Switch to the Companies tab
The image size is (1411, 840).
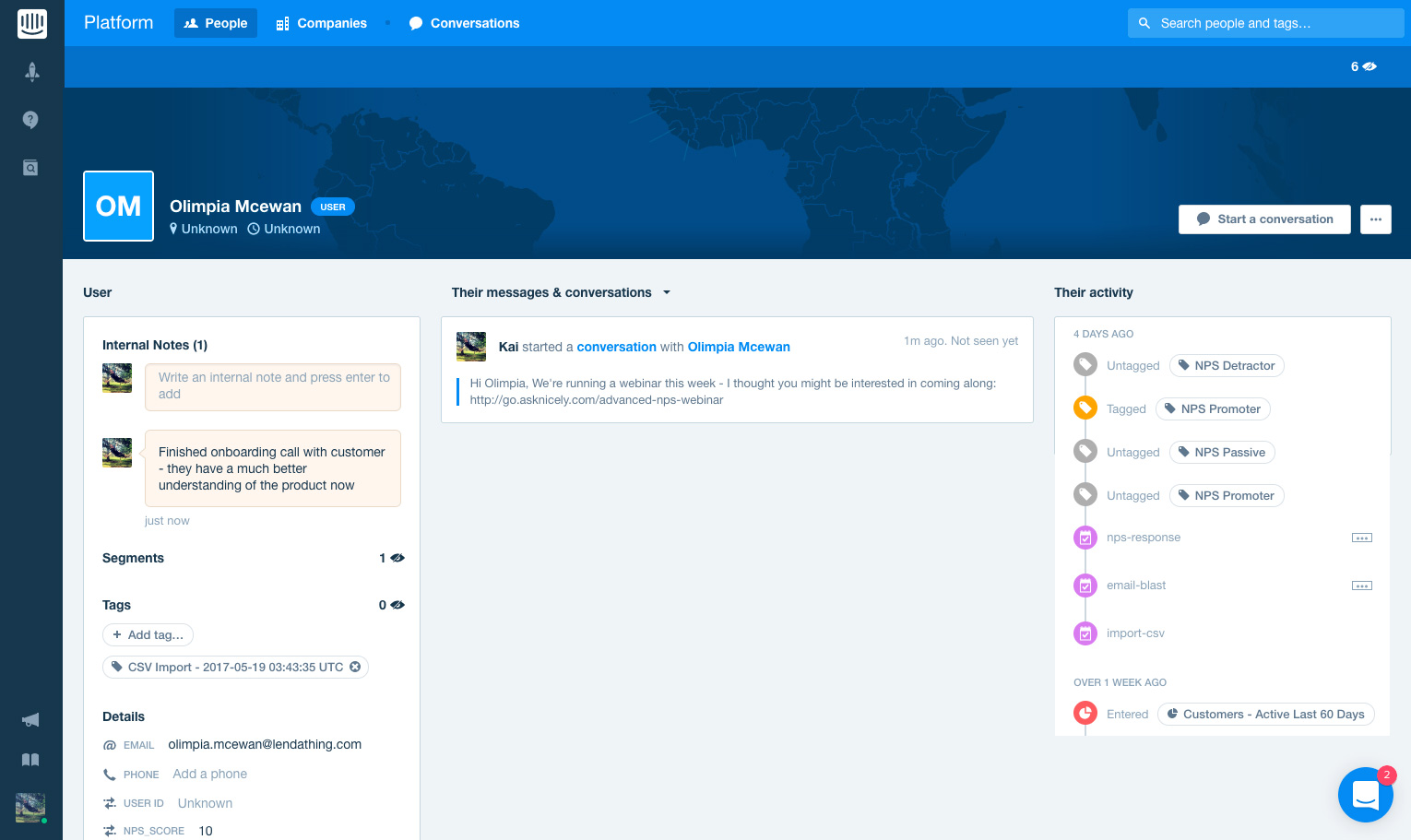[320, 23]
